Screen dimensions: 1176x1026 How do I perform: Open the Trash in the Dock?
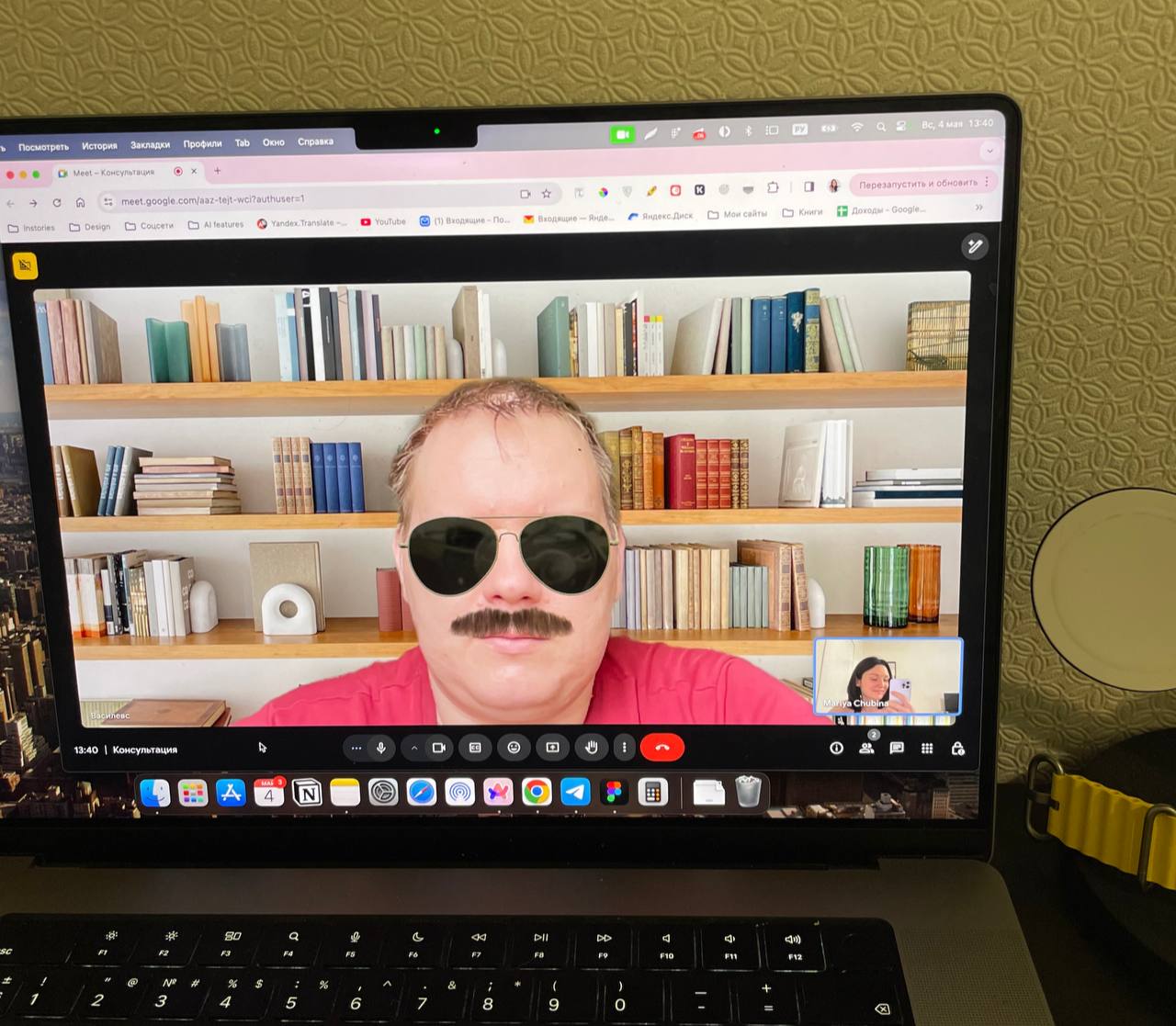click(x=749, y=792)
